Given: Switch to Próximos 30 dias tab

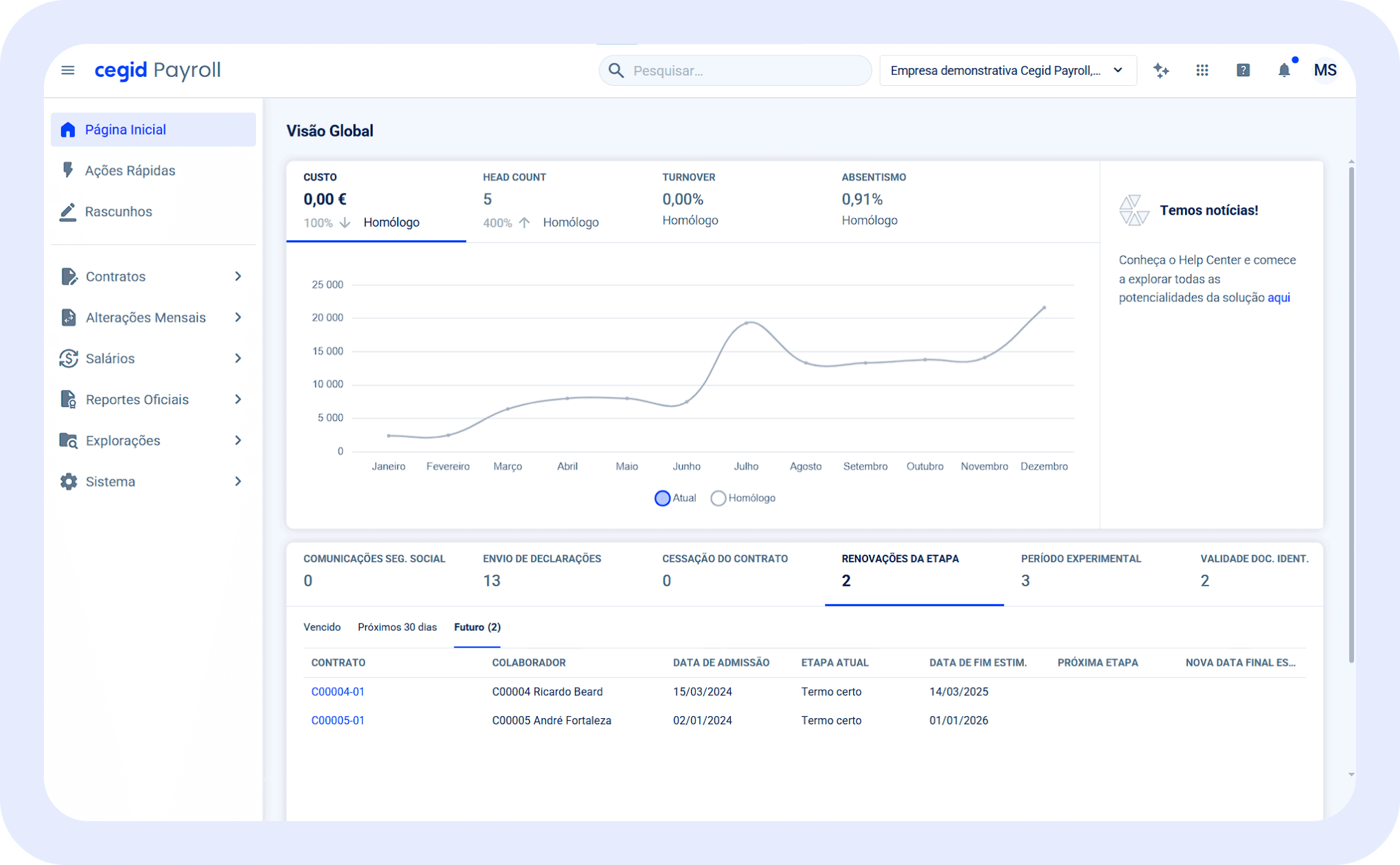Looking at the screenshot, I should click(397, 627).
